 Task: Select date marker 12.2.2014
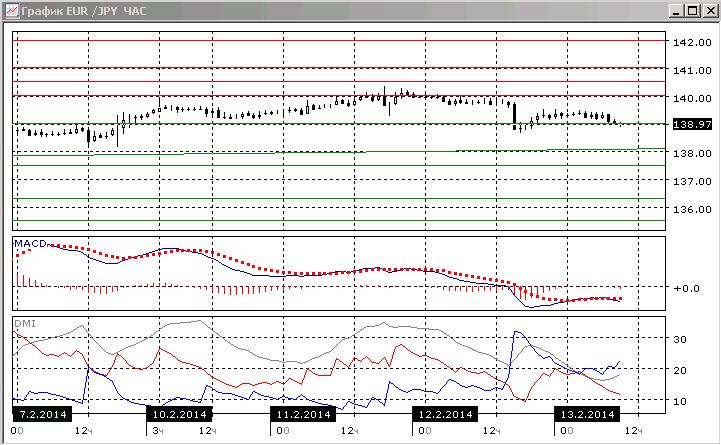tap(445, 414)
